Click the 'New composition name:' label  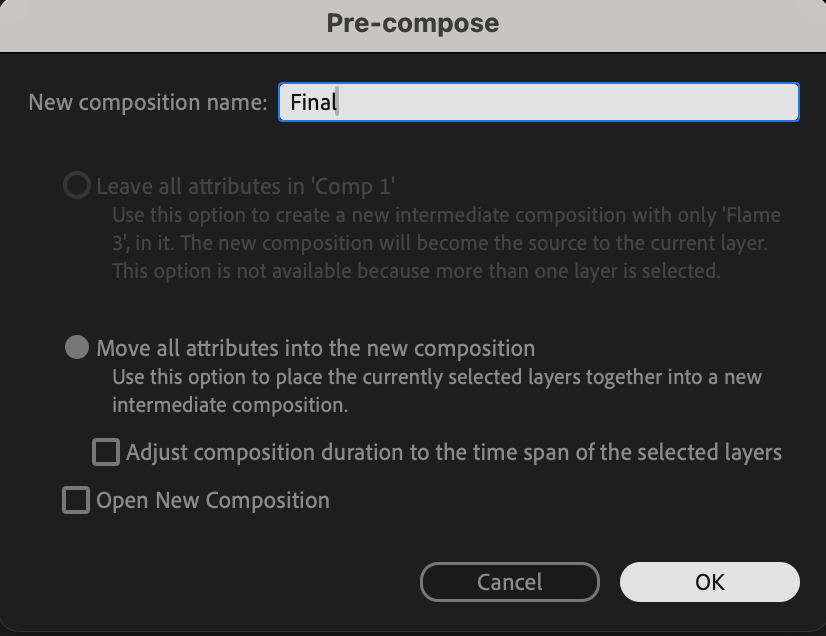[x=148, y=102]
